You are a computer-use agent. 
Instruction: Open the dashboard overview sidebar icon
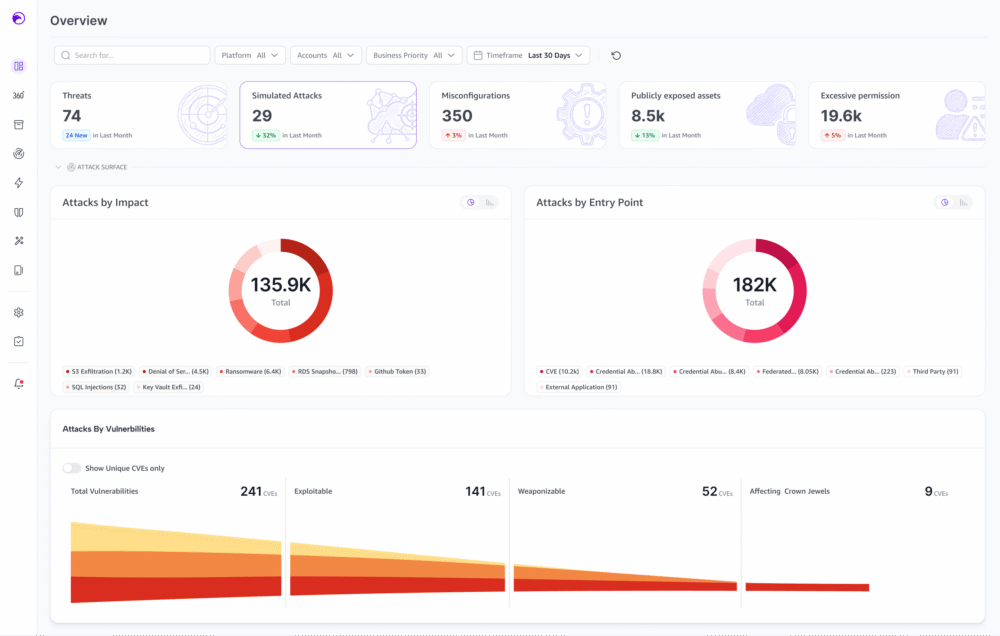pyautogui.click(x=18, y=66)
